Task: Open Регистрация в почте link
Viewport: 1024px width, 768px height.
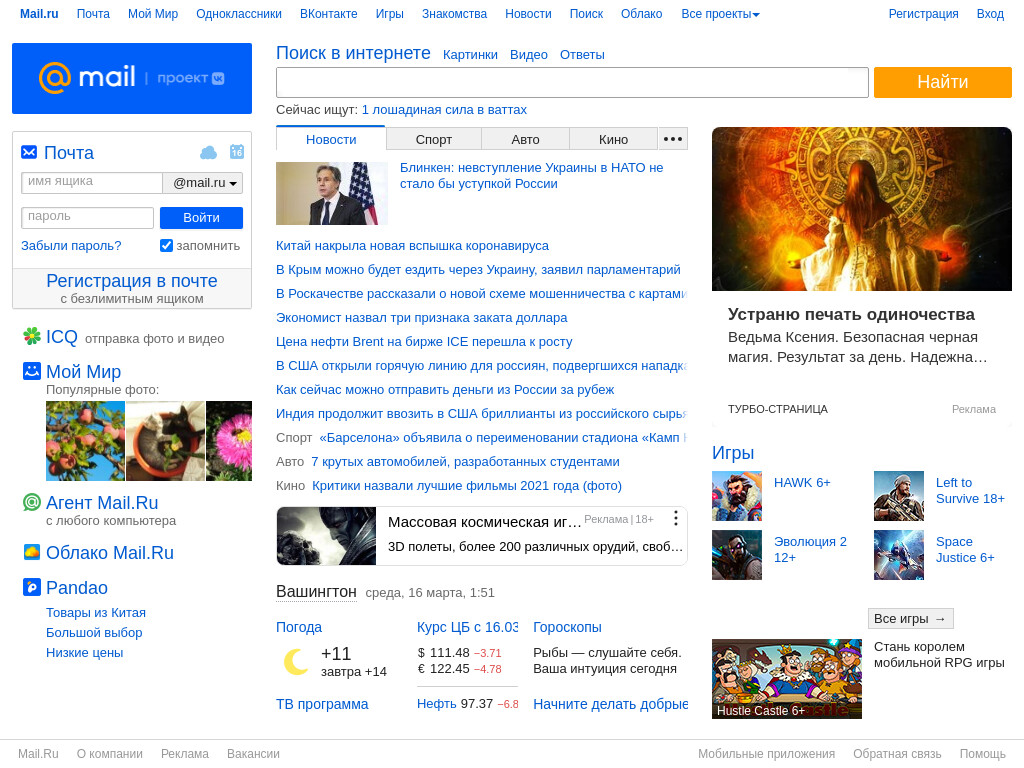Action: coord(132,281)
